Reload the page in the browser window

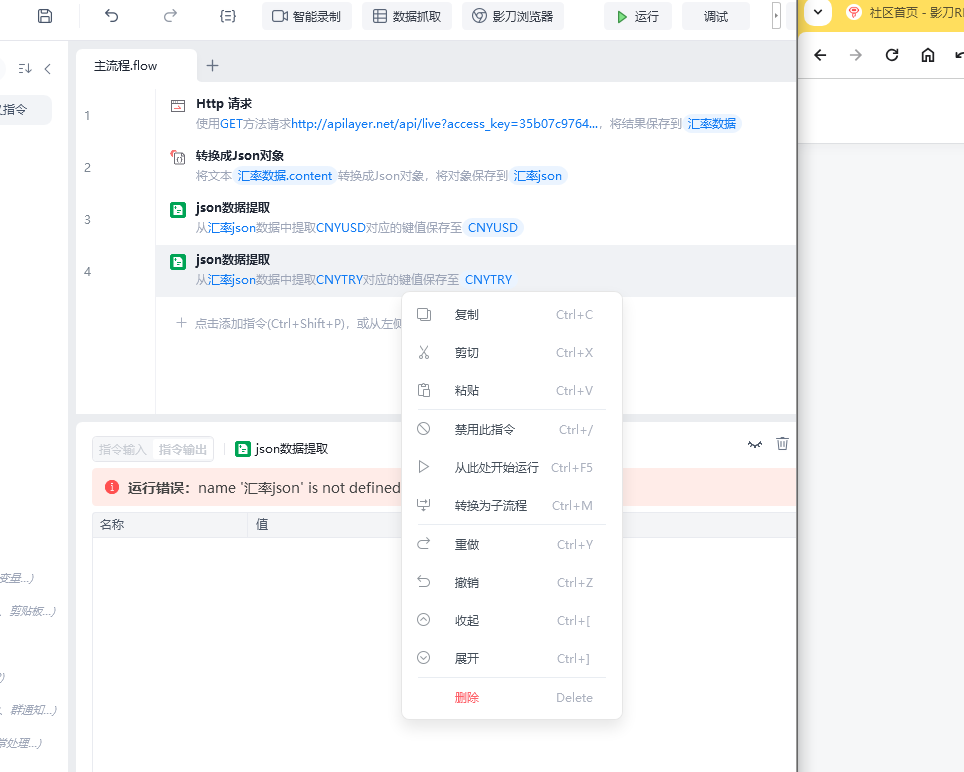[x=892, y=55]
